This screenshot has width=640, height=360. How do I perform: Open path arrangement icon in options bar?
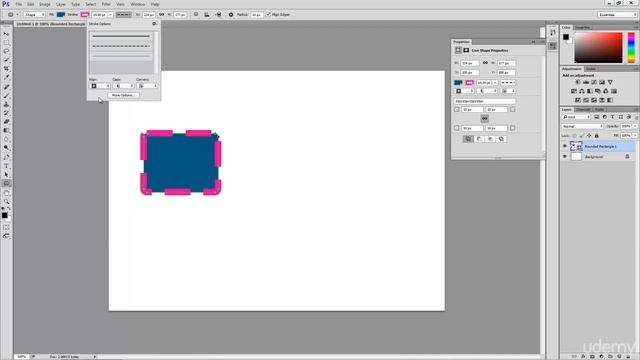218,15
